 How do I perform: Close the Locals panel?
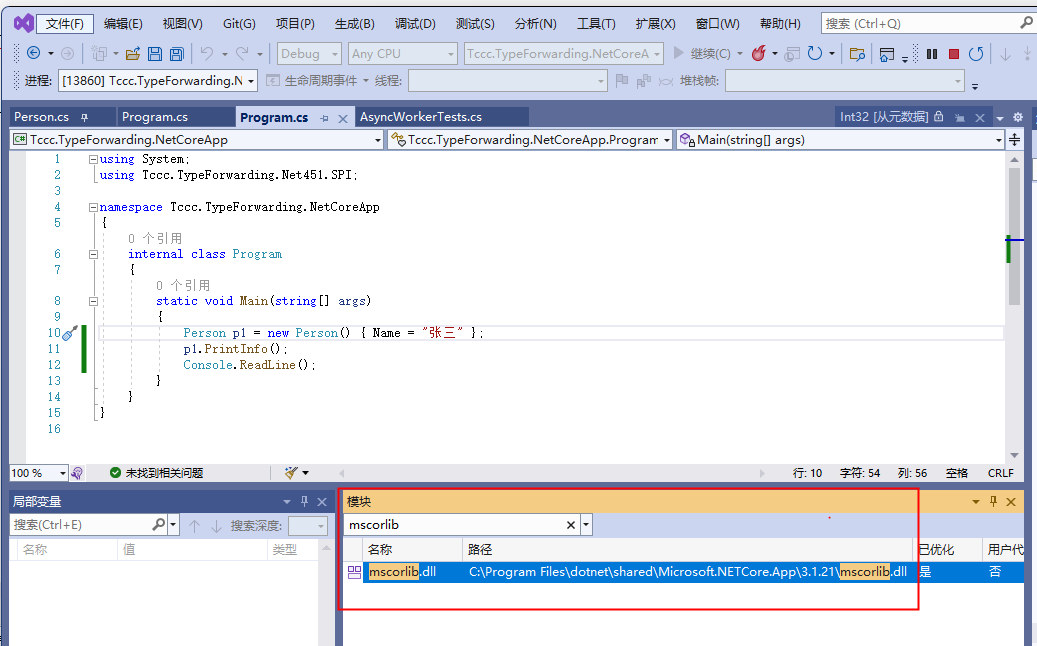point(322,502)
